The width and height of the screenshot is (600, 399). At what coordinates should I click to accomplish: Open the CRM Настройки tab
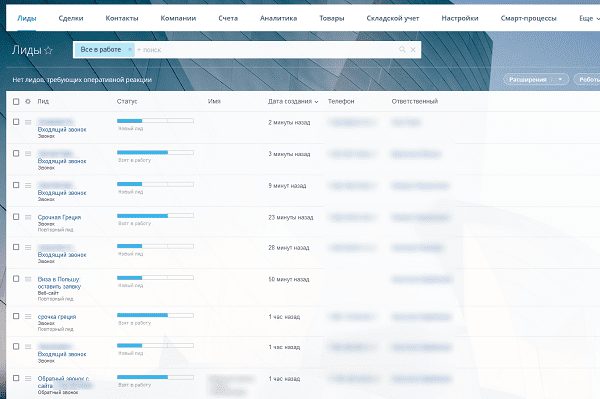pyautogui.click(x=460, y=18)
